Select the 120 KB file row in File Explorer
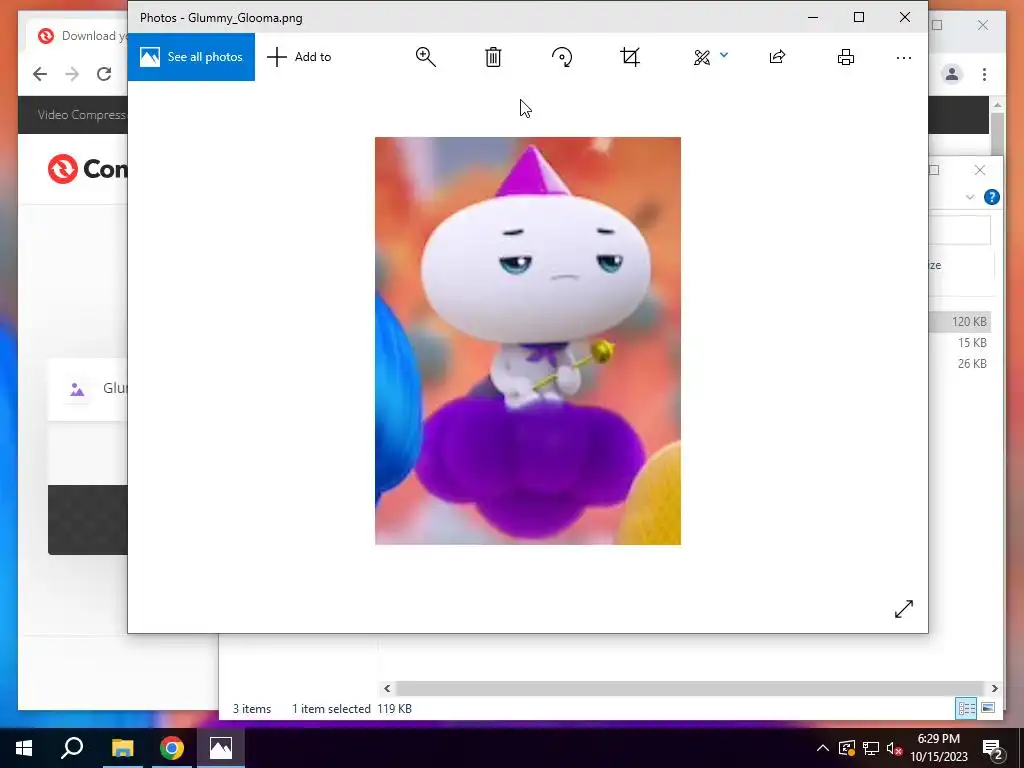The image size is (1024, 768). pos(960,321)
